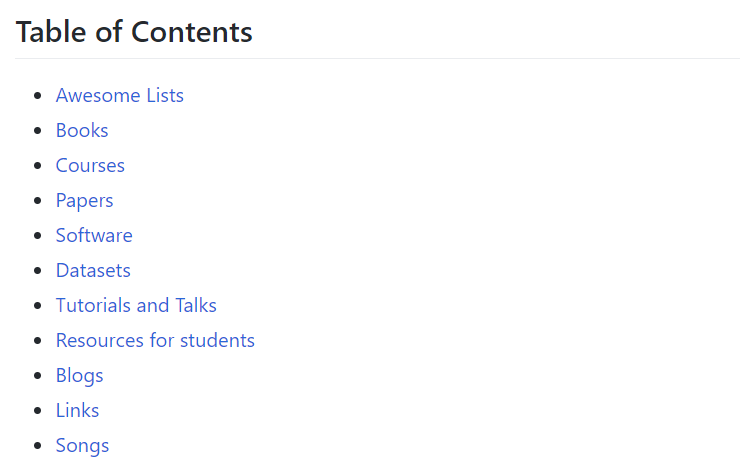Click the bullet next to Books
The image size is (740, 471).
point(38,131)
